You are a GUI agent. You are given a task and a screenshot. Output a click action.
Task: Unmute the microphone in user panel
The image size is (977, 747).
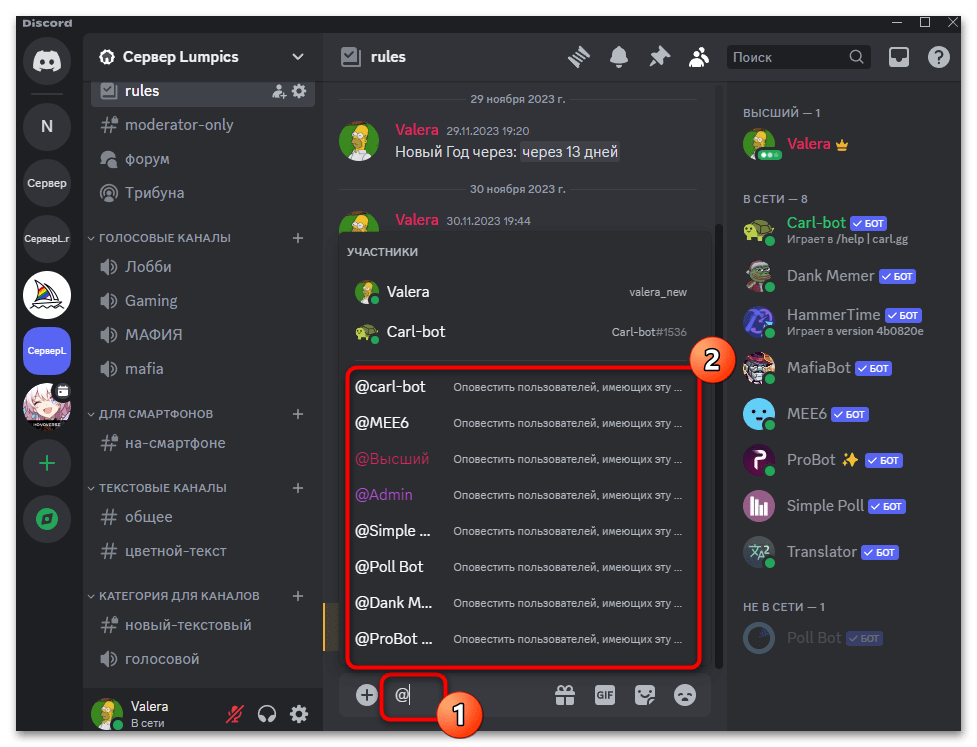[x=235, y=714]
